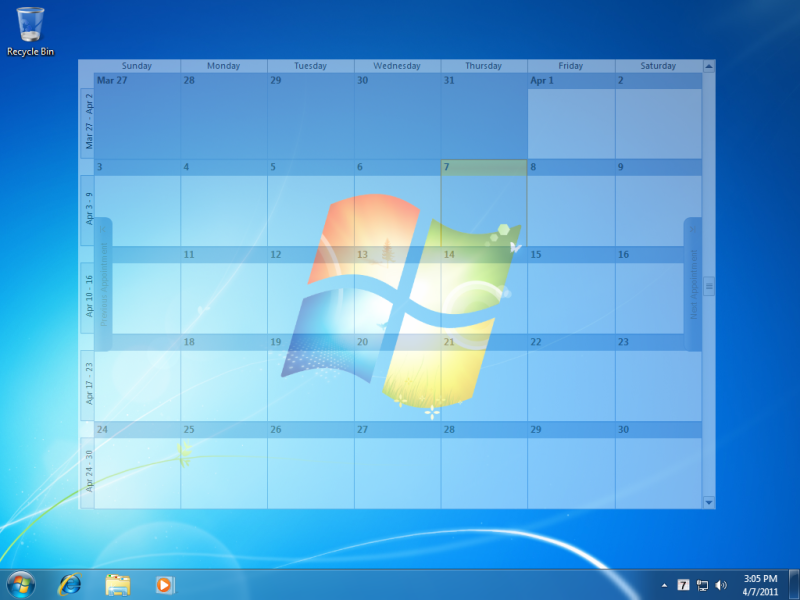Show hidden tray icons arrow
800x600 pixels.
664,585
